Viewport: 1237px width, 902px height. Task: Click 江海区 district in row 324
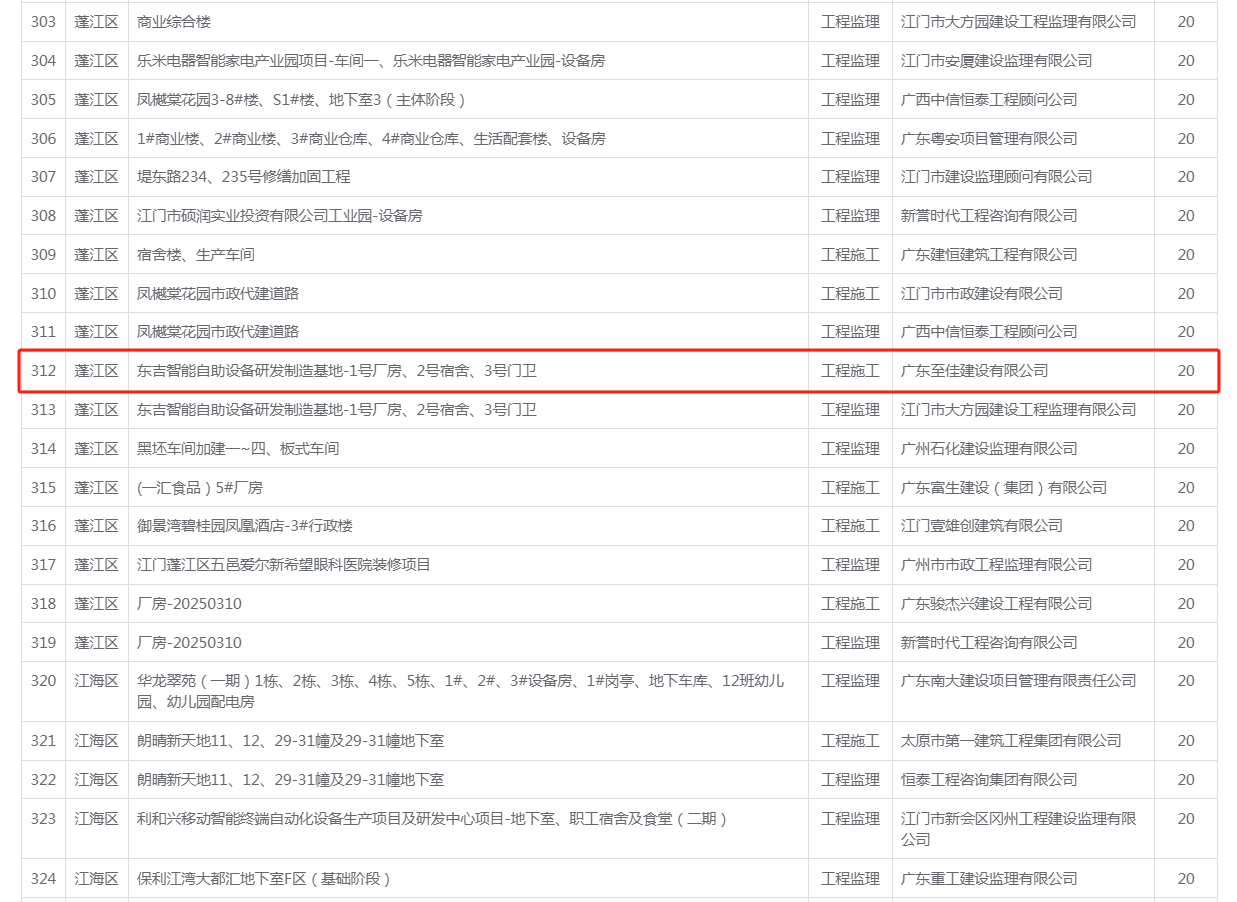96,879
